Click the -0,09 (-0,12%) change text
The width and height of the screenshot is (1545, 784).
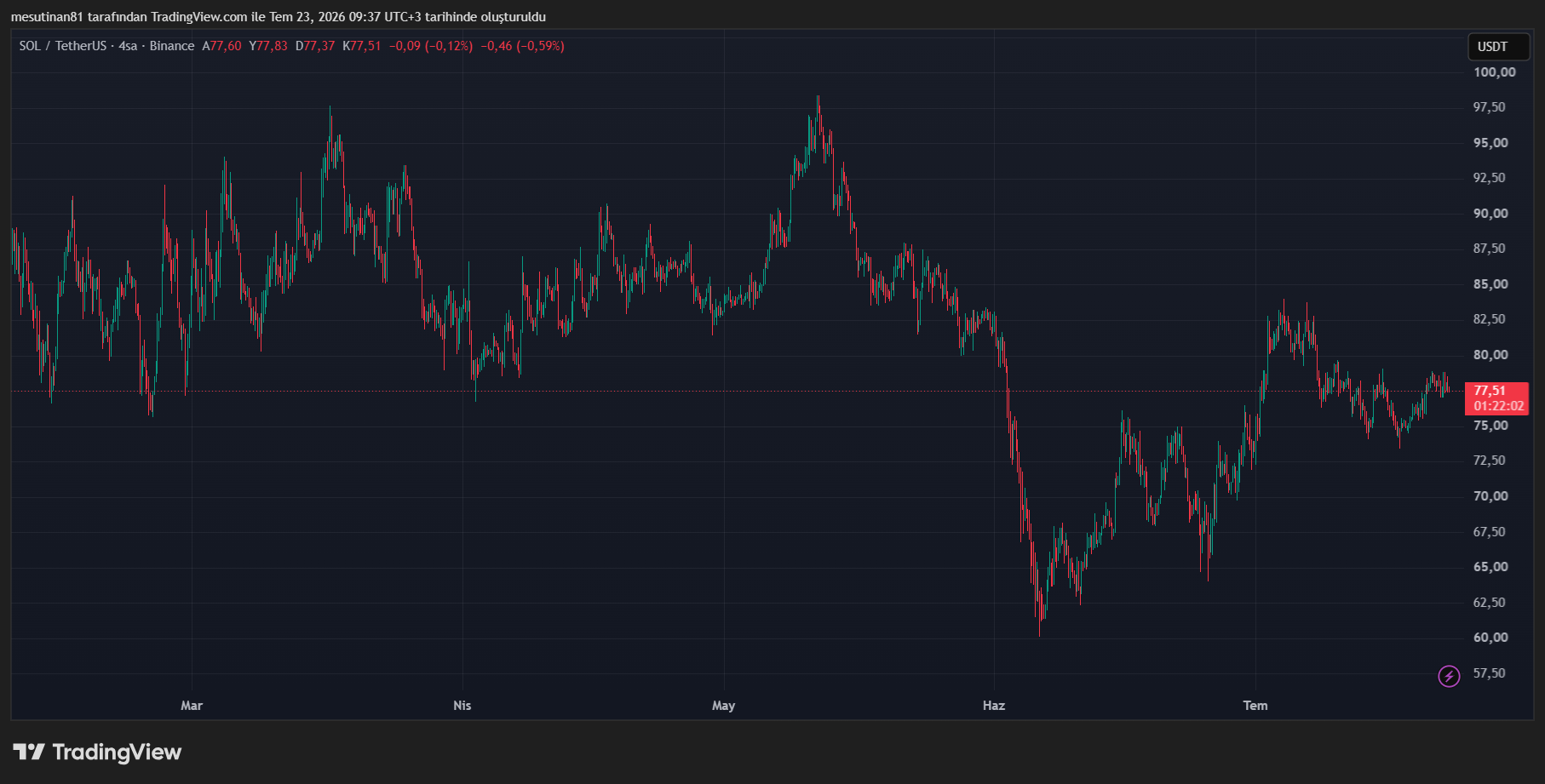coord(431,46)
